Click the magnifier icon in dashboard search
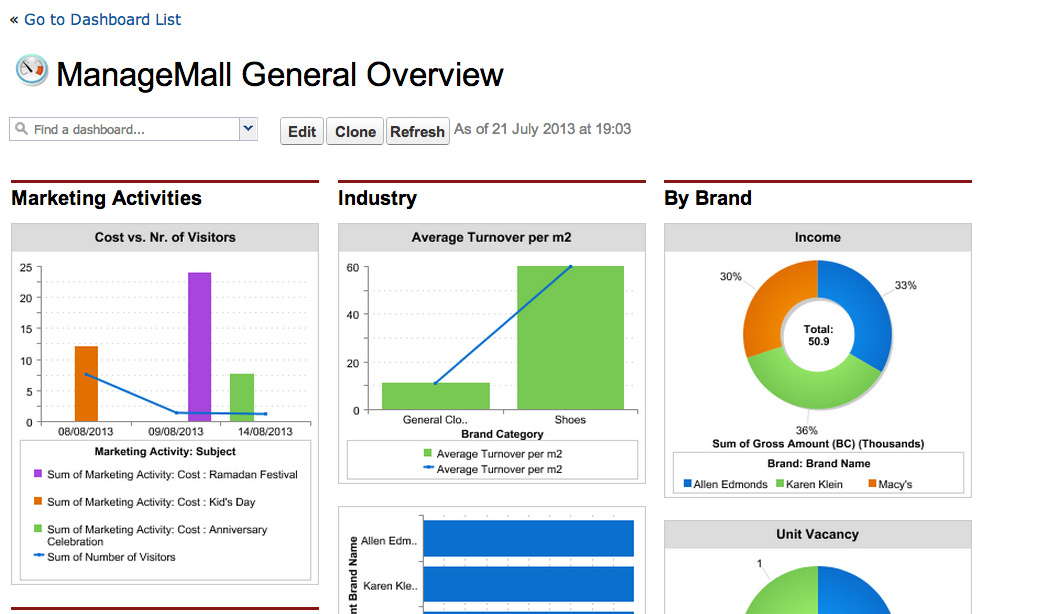 tap(21, 129)
